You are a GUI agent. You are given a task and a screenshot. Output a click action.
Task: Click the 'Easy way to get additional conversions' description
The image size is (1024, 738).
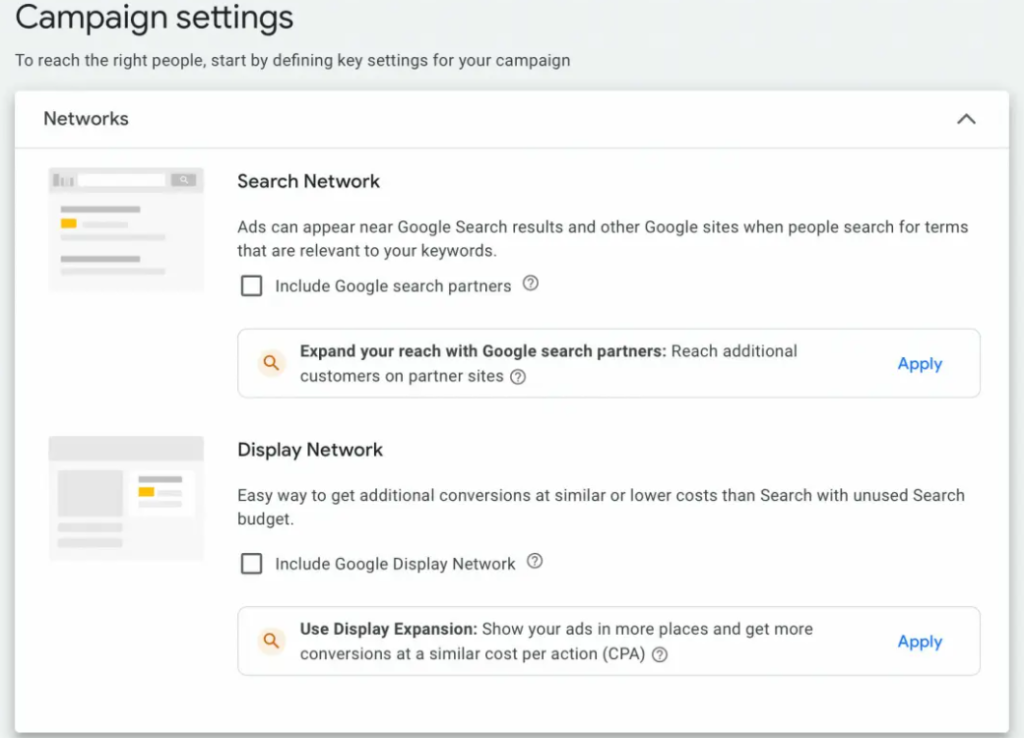pos(601,507)
